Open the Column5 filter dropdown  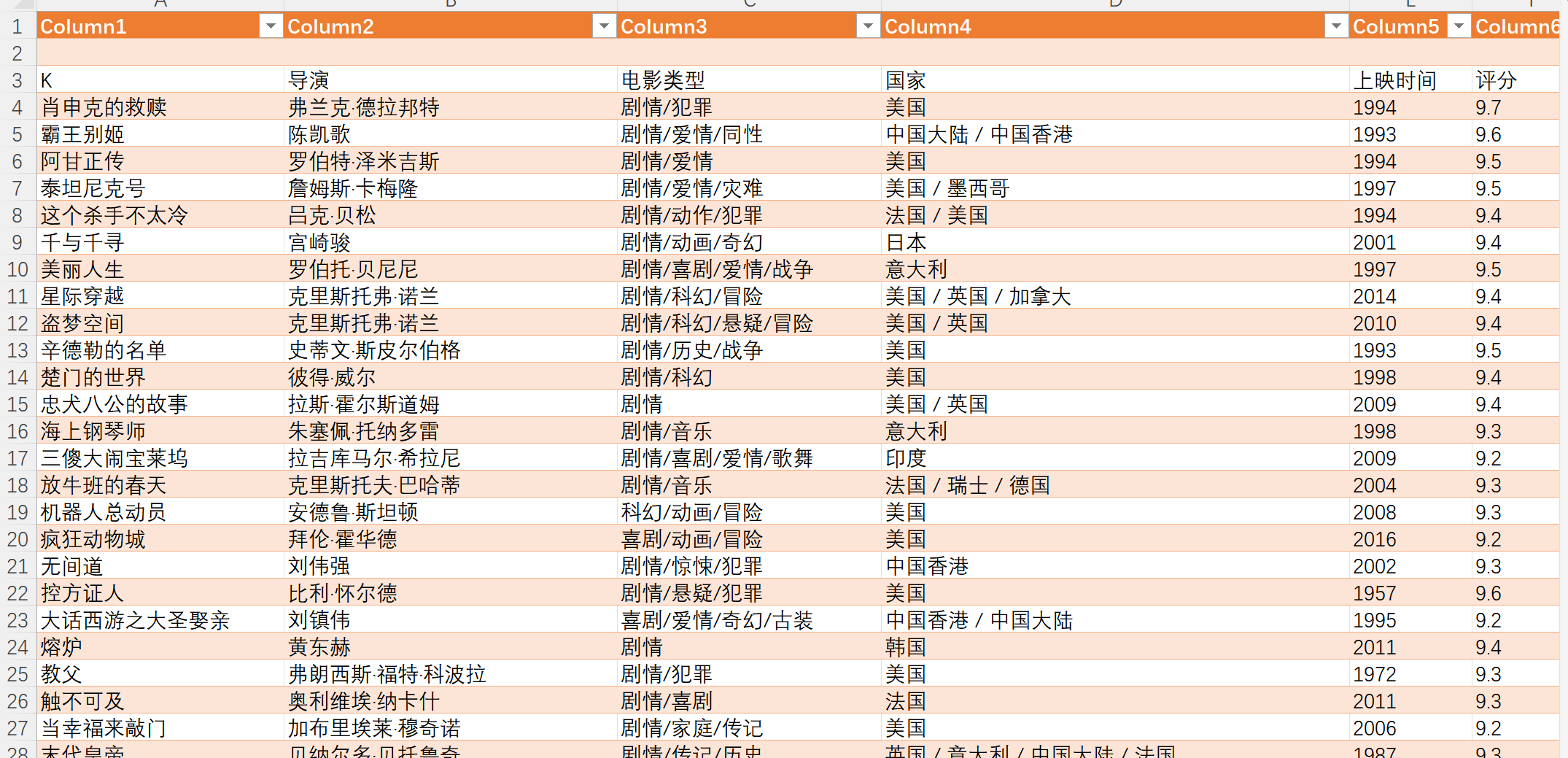click(x=1459, y=26)
